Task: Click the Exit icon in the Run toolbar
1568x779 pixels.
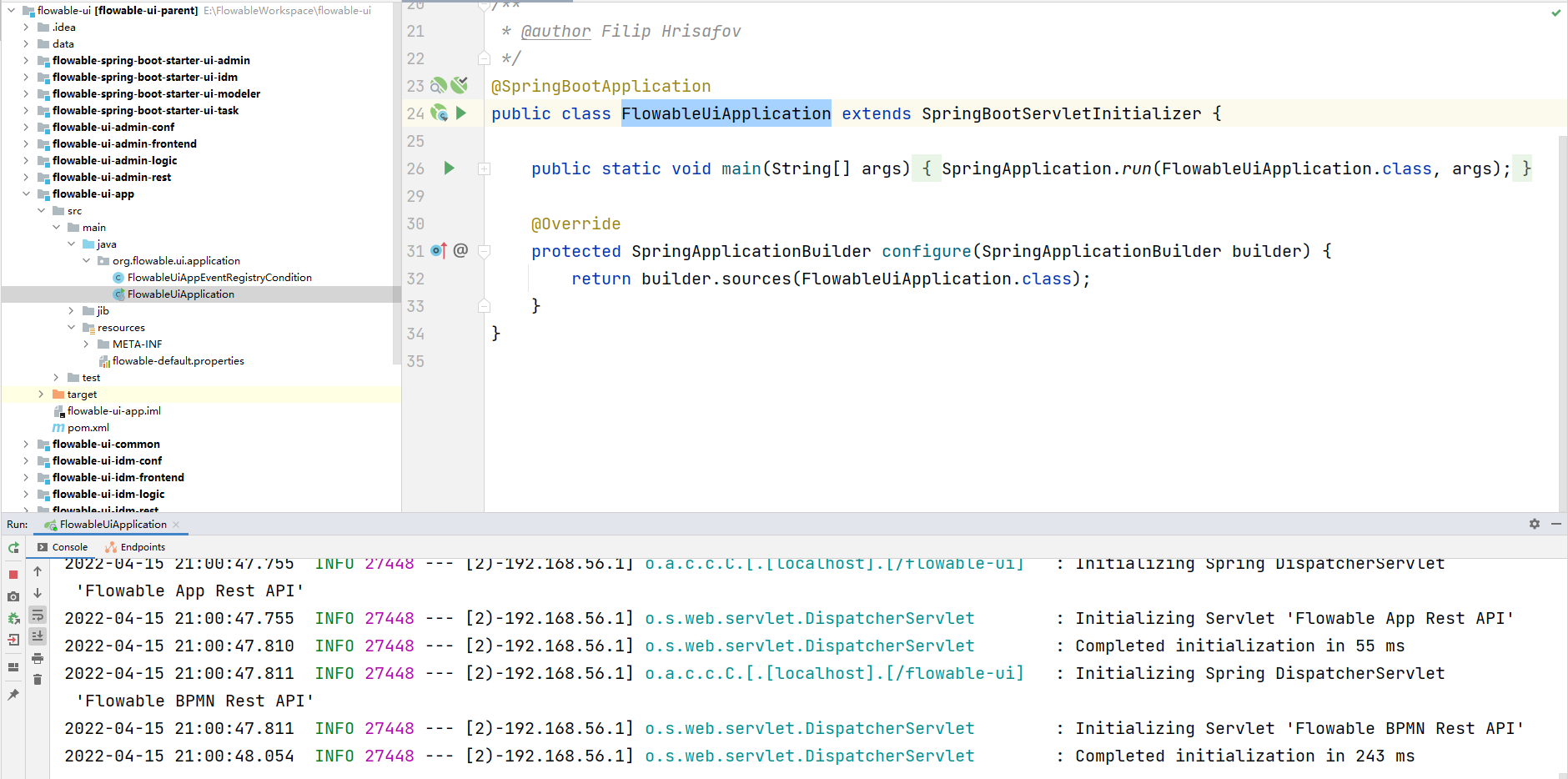Action: tap(13, 640)
